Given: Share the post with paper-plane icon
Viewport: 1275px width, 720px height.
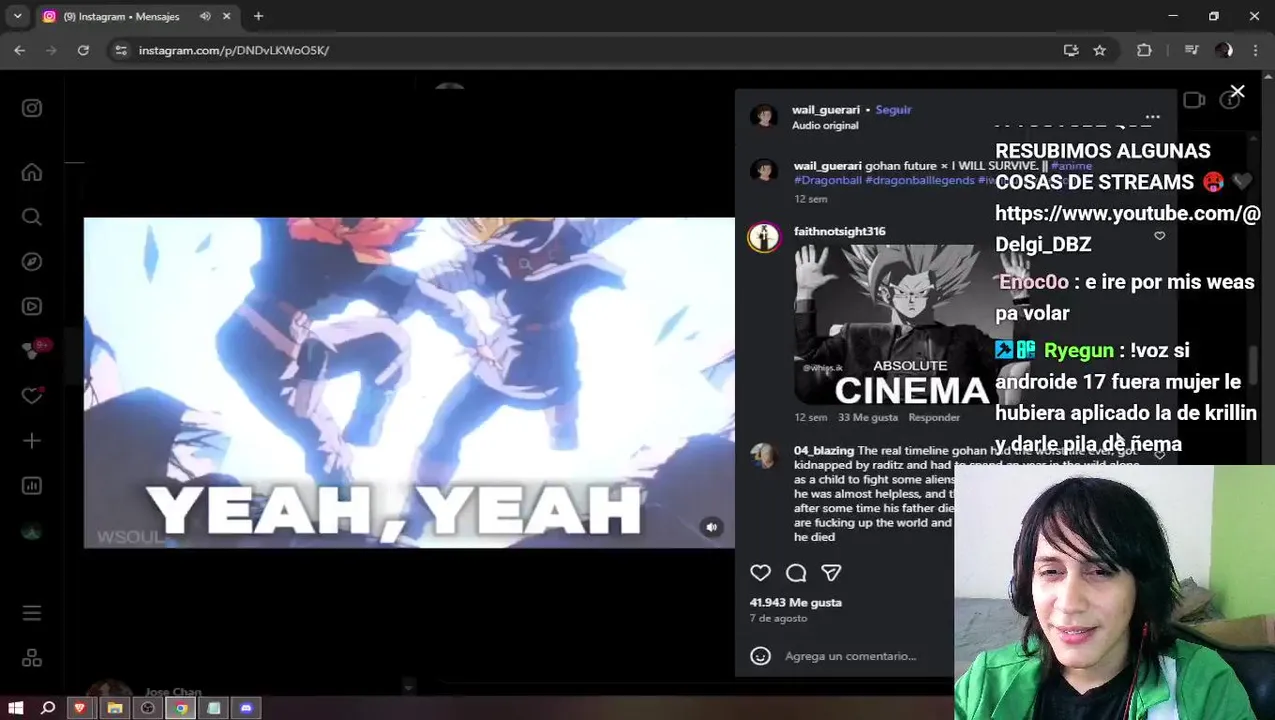Looking at the screenshot, I should [831, 573].
